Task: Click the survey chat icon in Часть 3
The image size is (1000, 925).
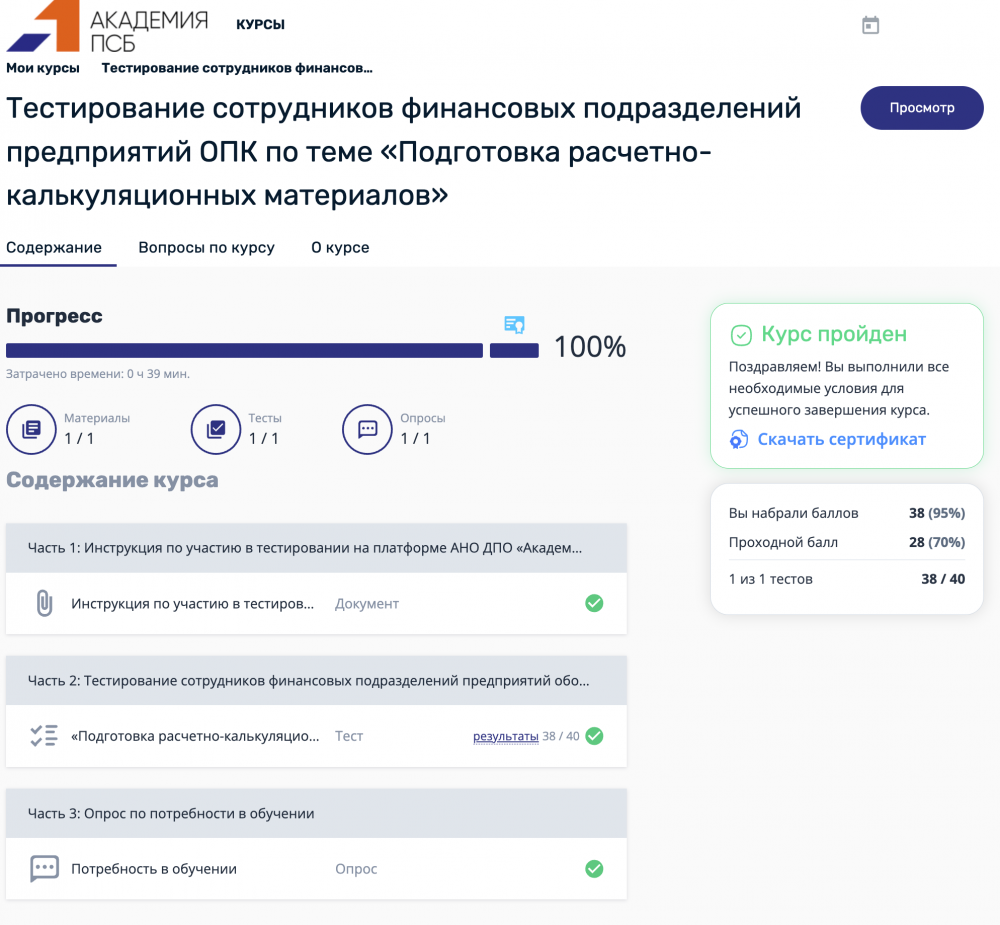Action: [44, 868]
